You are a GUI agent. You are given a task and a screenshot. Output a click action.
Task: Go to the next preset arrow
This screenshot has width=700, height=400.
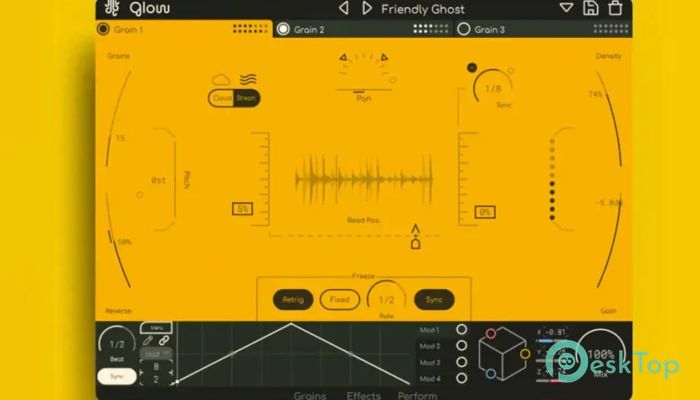[x=367, y=9]
